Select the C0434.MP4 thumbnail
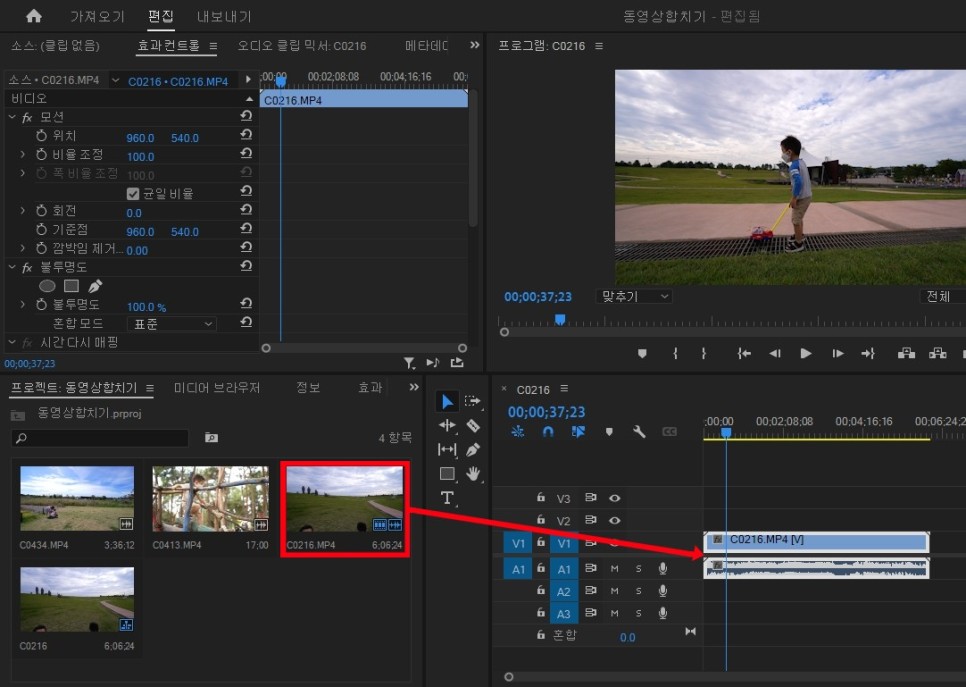This screenshot has height=687, width=966. [77, 498]
